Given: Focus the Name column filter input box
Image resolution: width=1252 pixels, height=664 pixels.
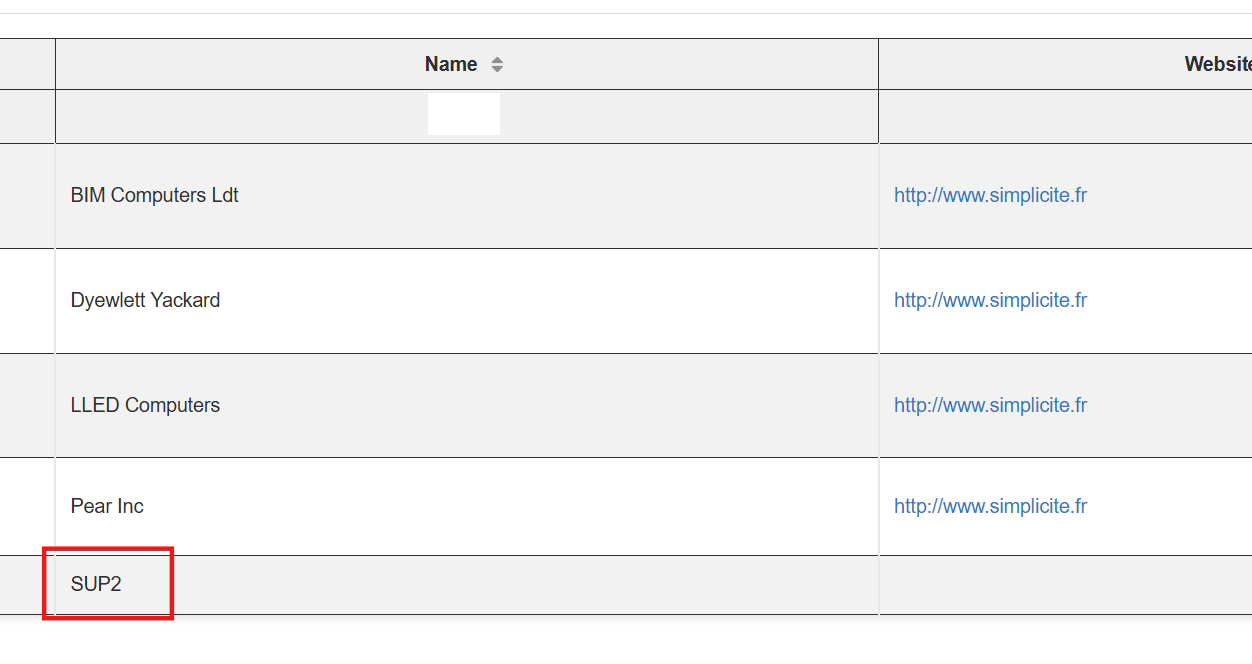Looking at the screenshot, I should pyautogui.click(x=464, y=114).
